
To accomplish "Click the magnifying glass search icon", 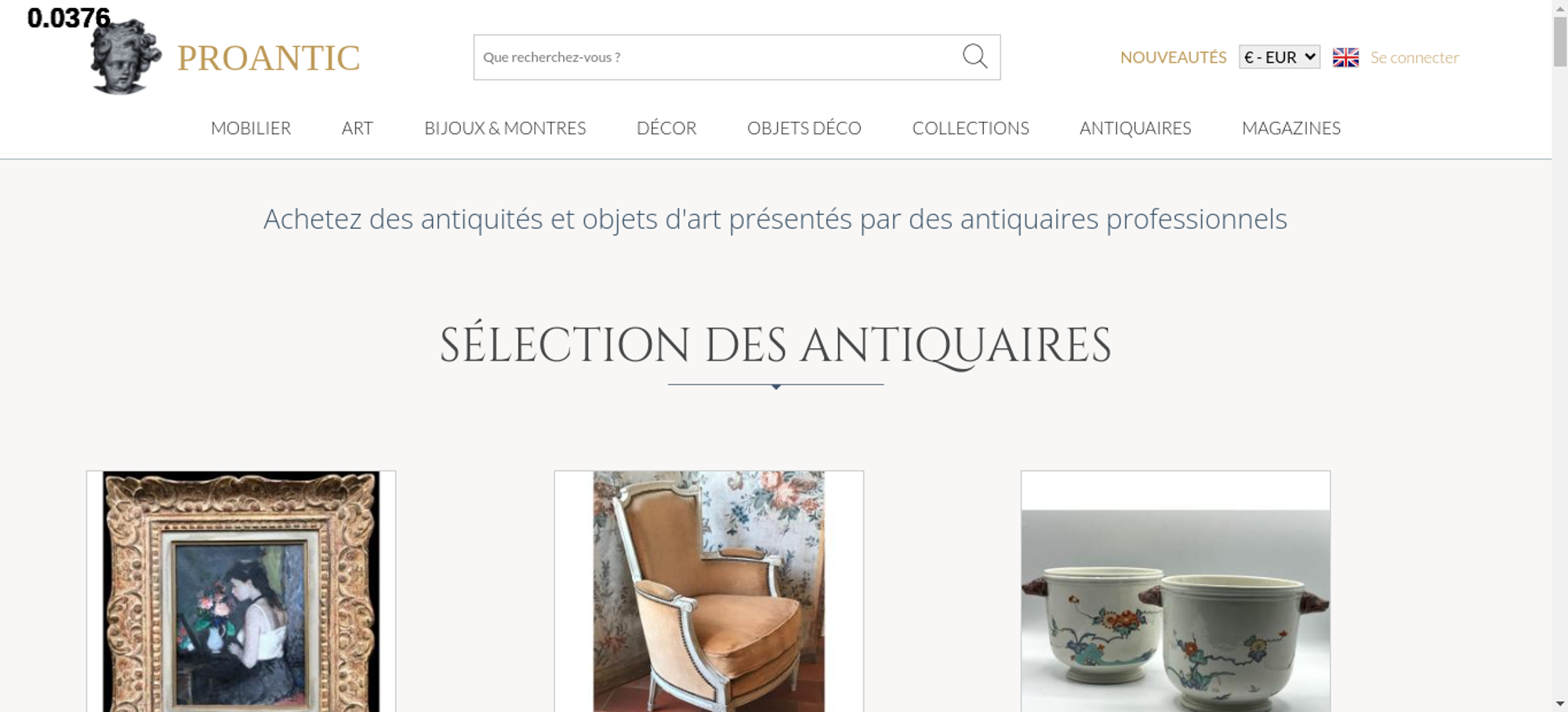I will pyautogui.click(x=975, y=56).
